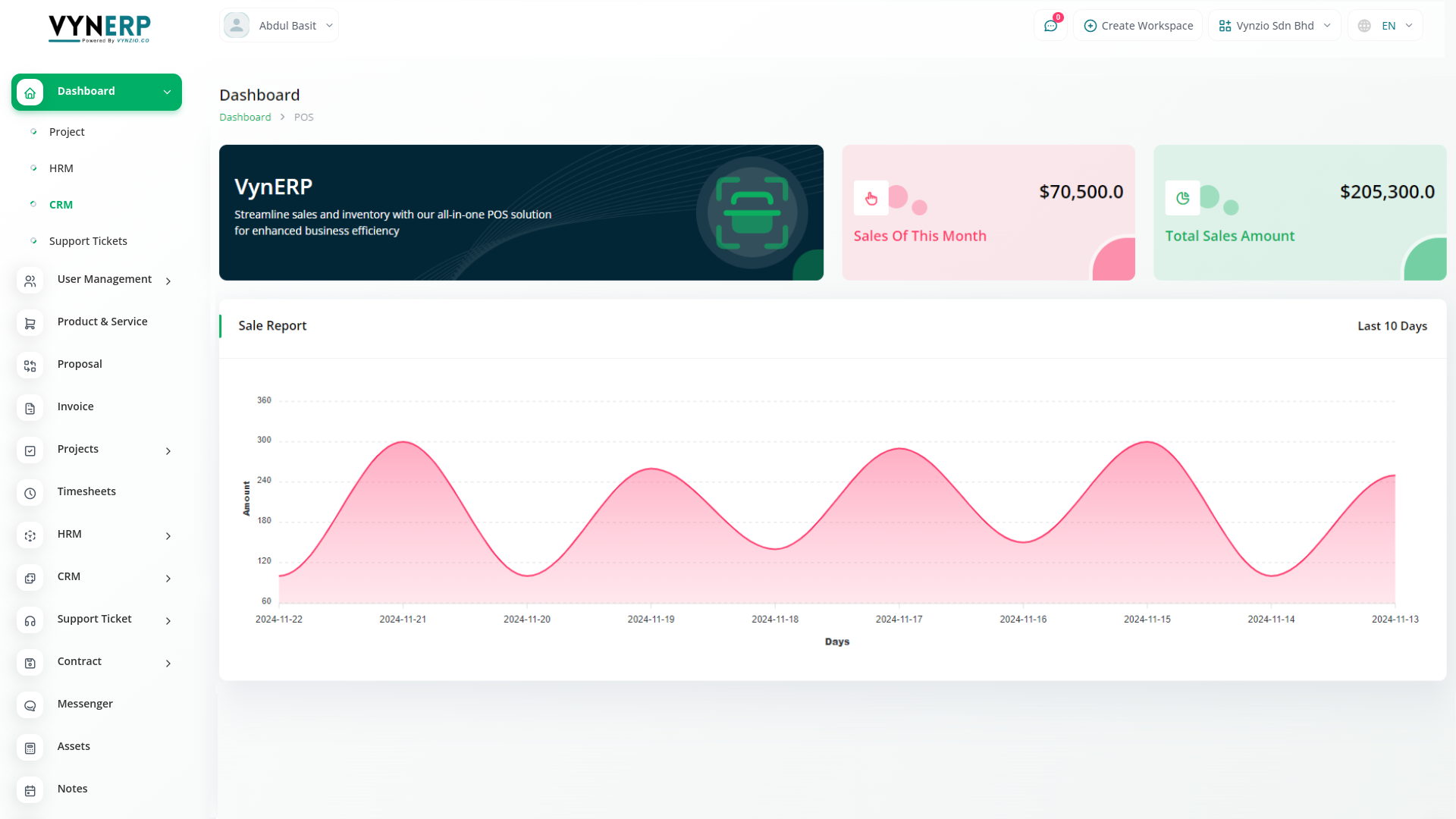This screenshot has height=819, width=1456.
Task: Open the chat messages notification icon
Action: click(1050, 26)
